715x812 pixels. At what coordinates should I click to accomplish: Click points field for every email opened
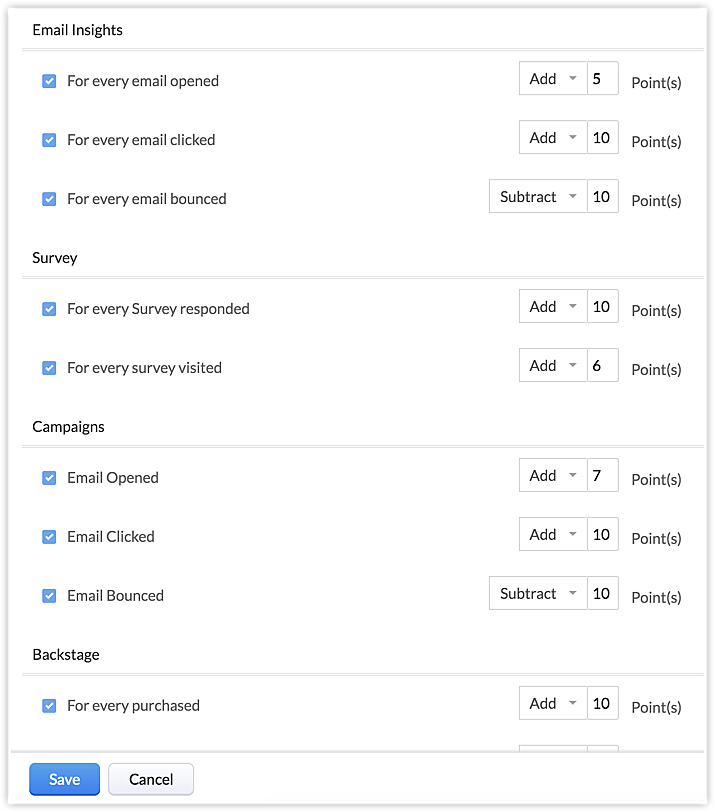click(x=602, y=79)
